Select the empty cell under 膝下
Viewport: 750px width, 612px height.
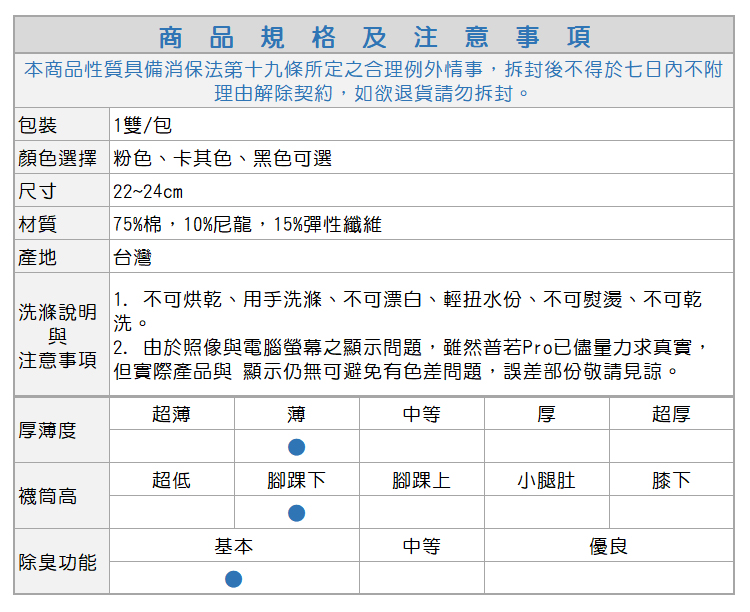click(671, 513)
